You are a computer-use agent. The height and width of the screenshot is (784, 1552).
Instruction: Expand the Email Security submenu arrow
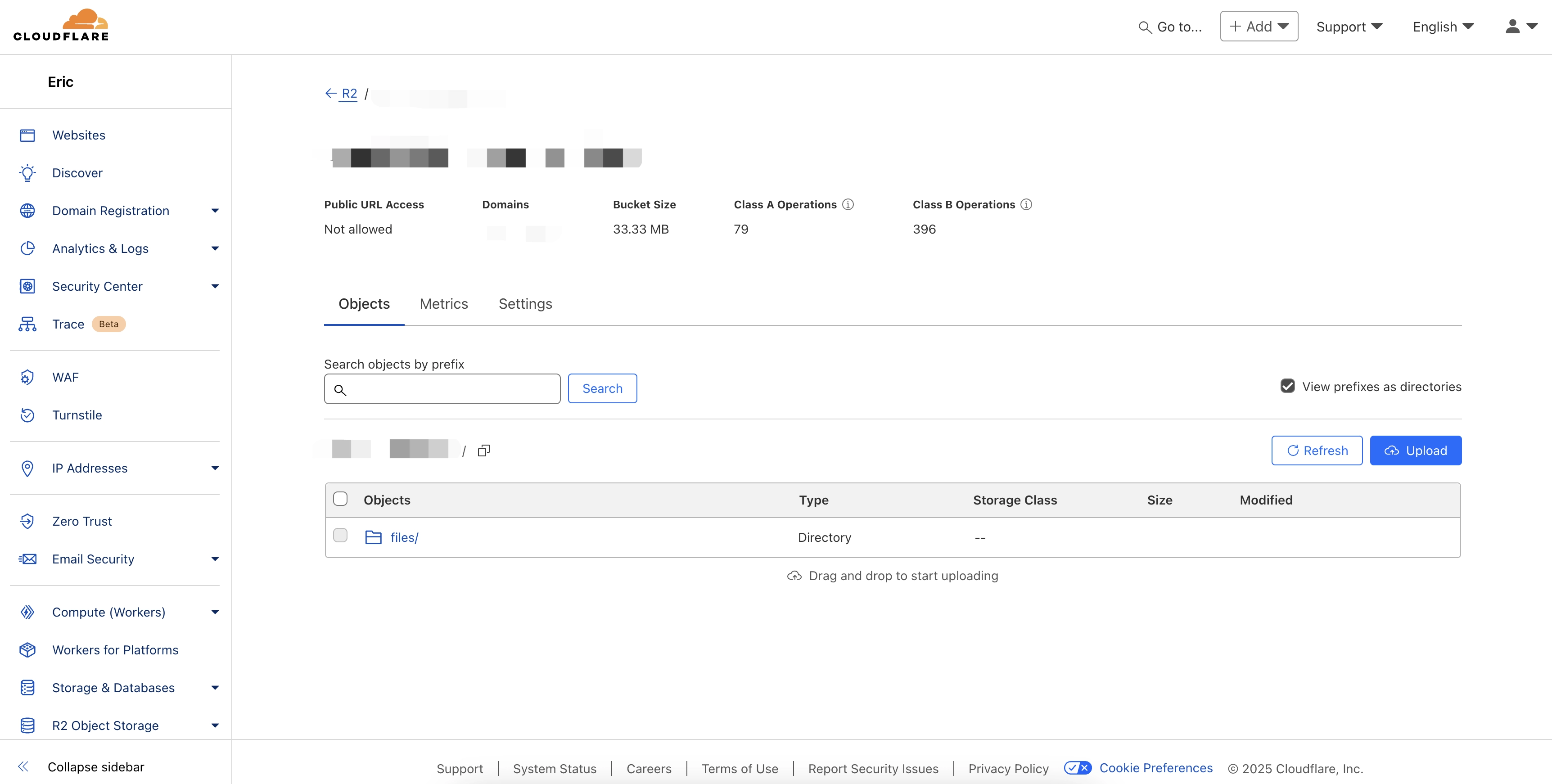coord(215,559)
